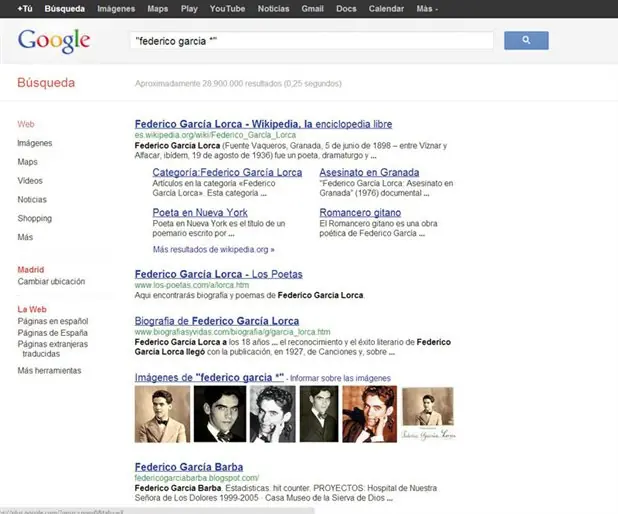Filter by Páginas en español
Screen dimensions: 618x514
point(53,321)
